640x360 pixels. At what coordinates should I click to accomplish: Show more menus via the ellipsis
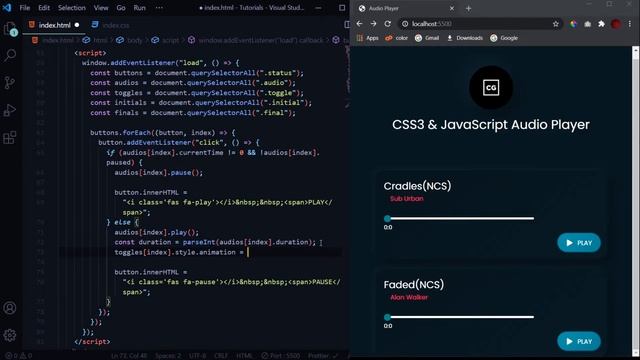159,7
